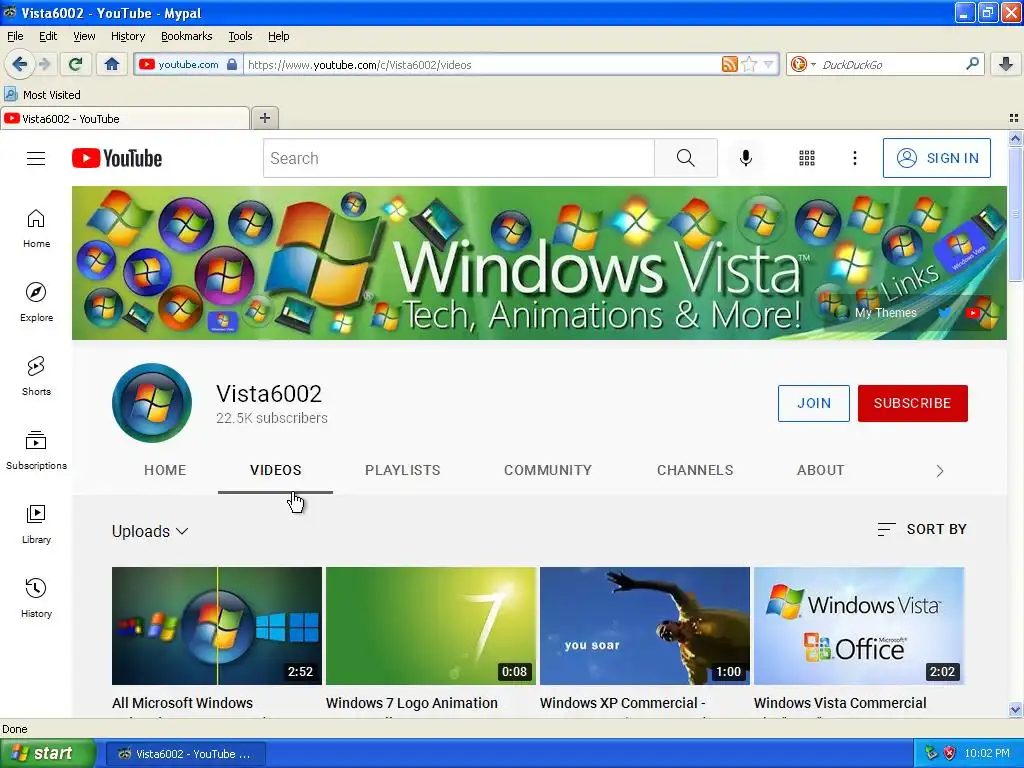Image resolution: width=1024 pixels, height=768 pixels.
Task: Click the security shield tray icon
Action: tap(950, 753)
